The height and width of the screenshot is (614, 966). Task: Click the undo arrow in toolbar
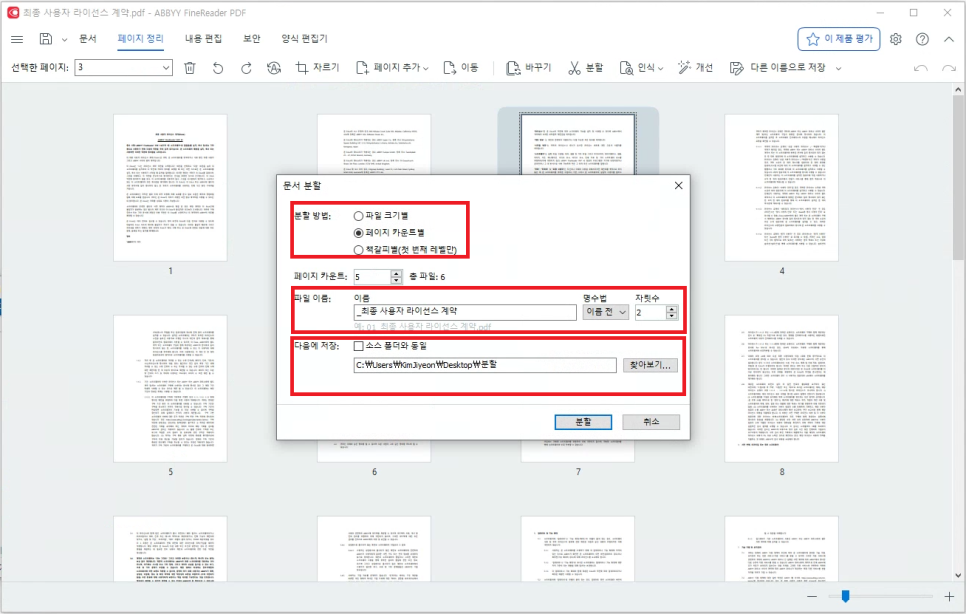pyautogui.click(x=920, y=68)
